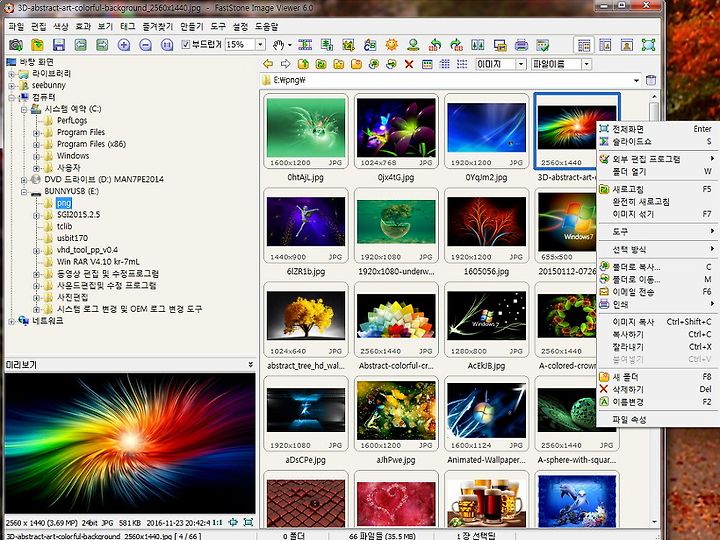720x540 pixels.
Task: Click the forward arrow in the folder navigation bar
Action: (285, 64)
